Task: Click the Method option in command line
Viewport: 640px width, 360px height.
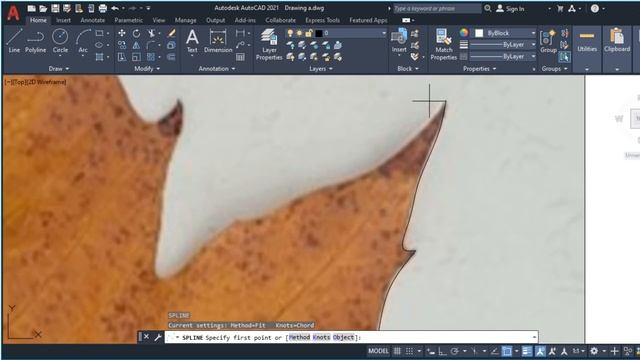Action: click(300, 337)
